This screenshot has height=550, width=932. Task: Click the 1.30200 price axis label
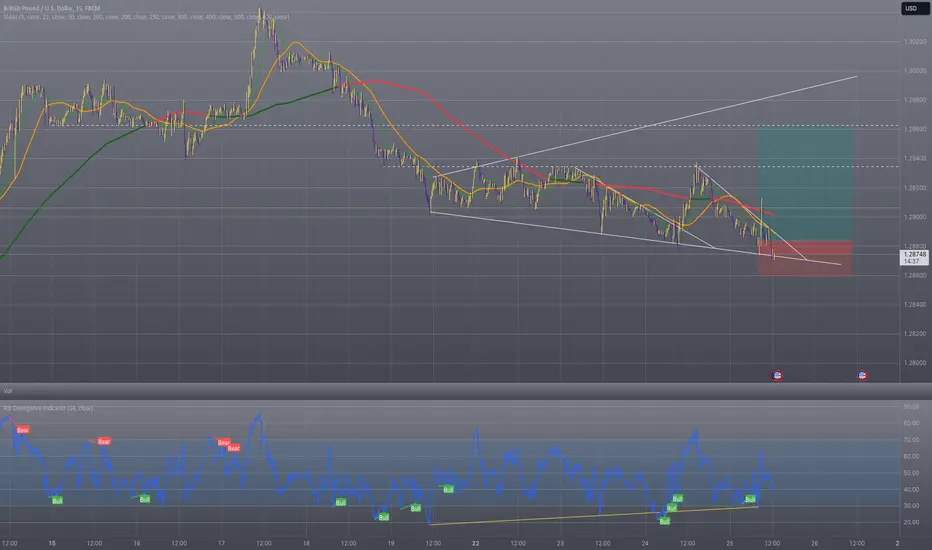click(x=914, y=42)
